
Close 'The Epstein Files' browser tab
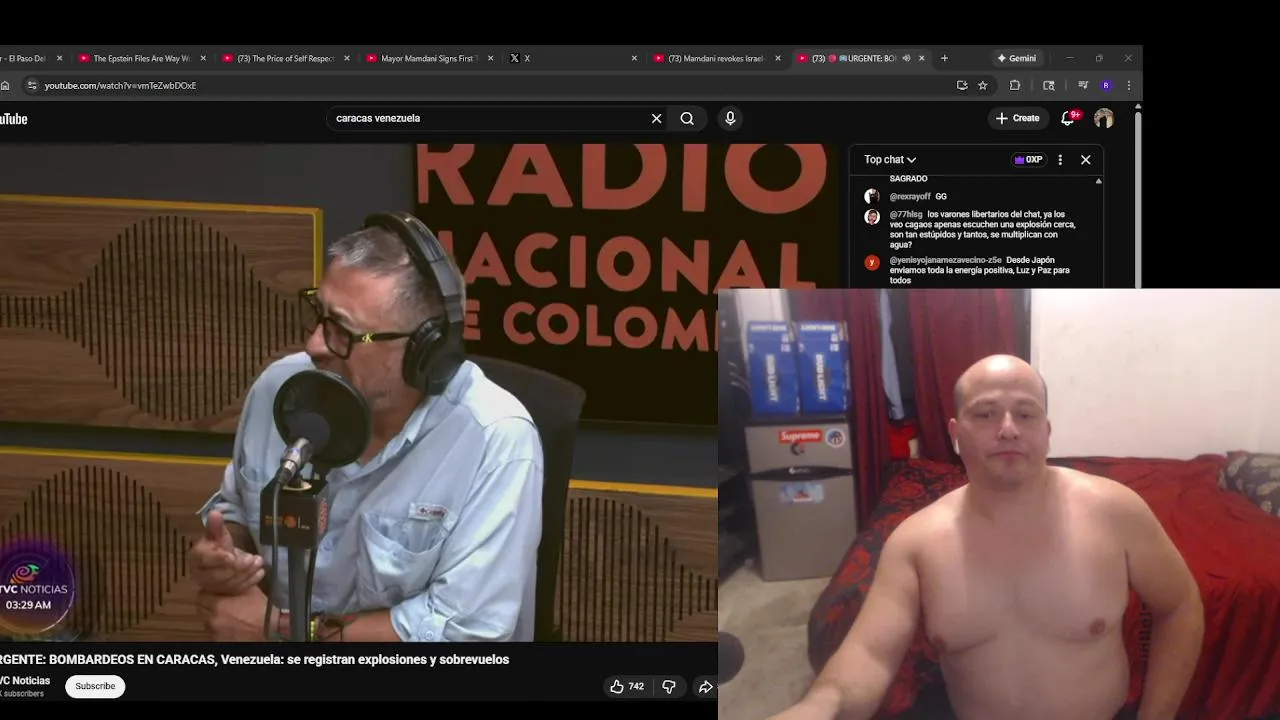tap(203, 58)
